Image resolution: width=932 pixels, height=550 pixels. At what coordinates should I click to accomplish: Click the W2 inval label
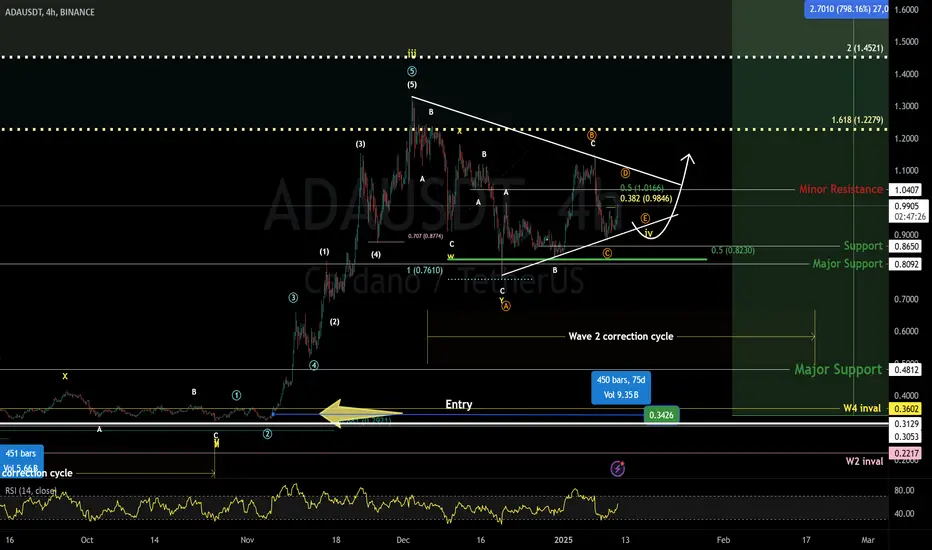click(864, 461)
